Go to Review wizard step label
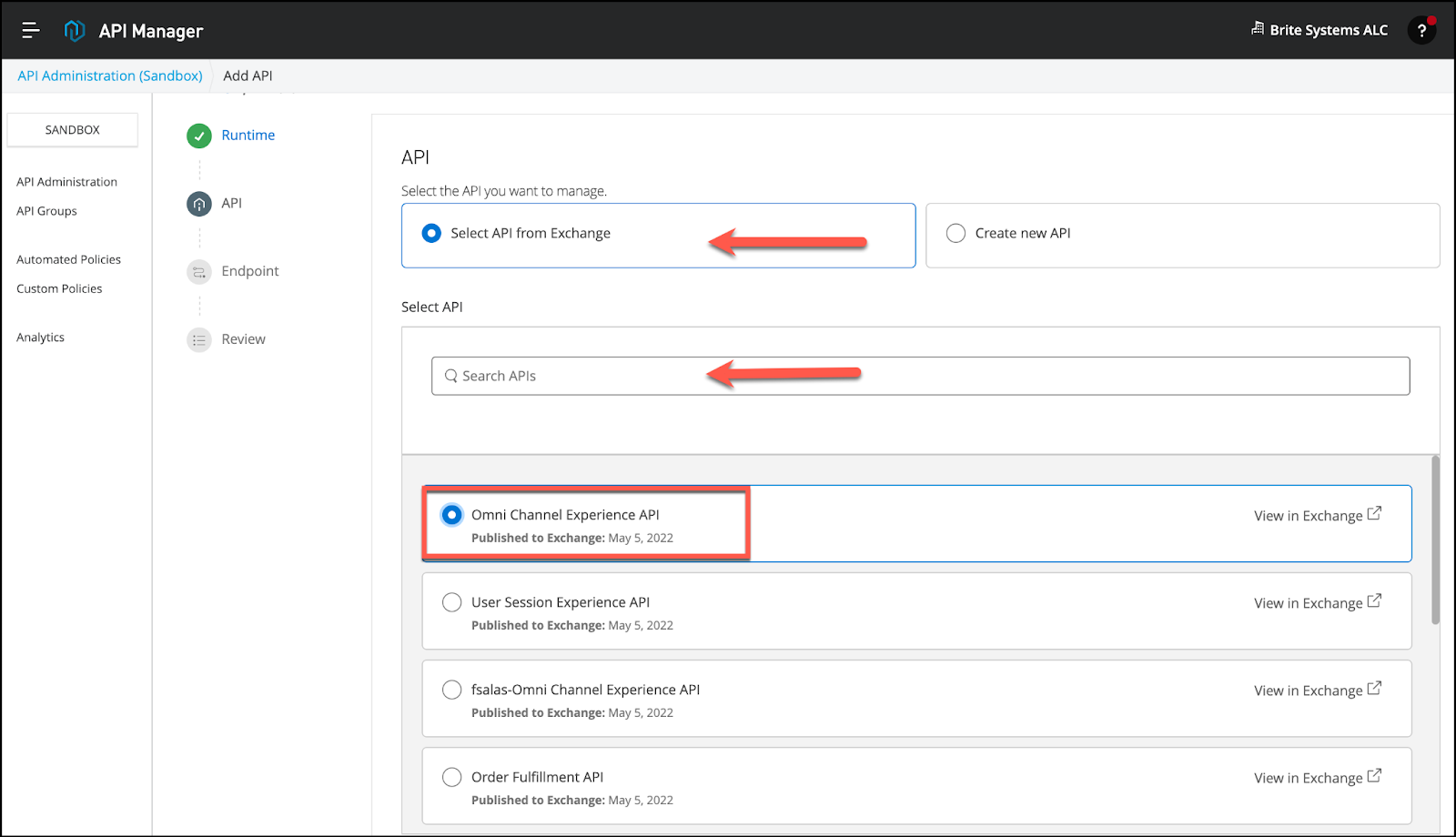 coord(244,339)
